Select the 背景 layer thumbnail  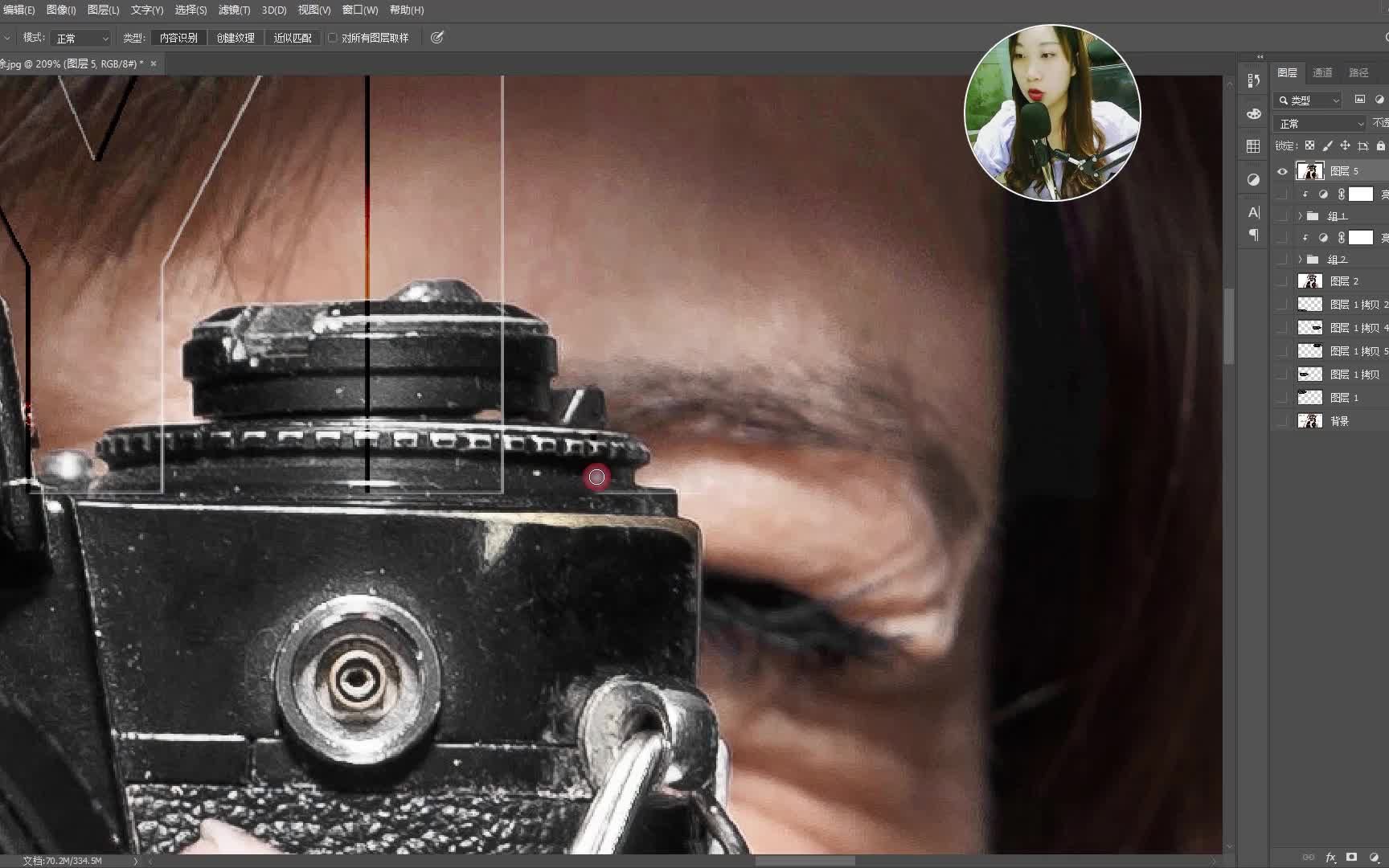1310,420
